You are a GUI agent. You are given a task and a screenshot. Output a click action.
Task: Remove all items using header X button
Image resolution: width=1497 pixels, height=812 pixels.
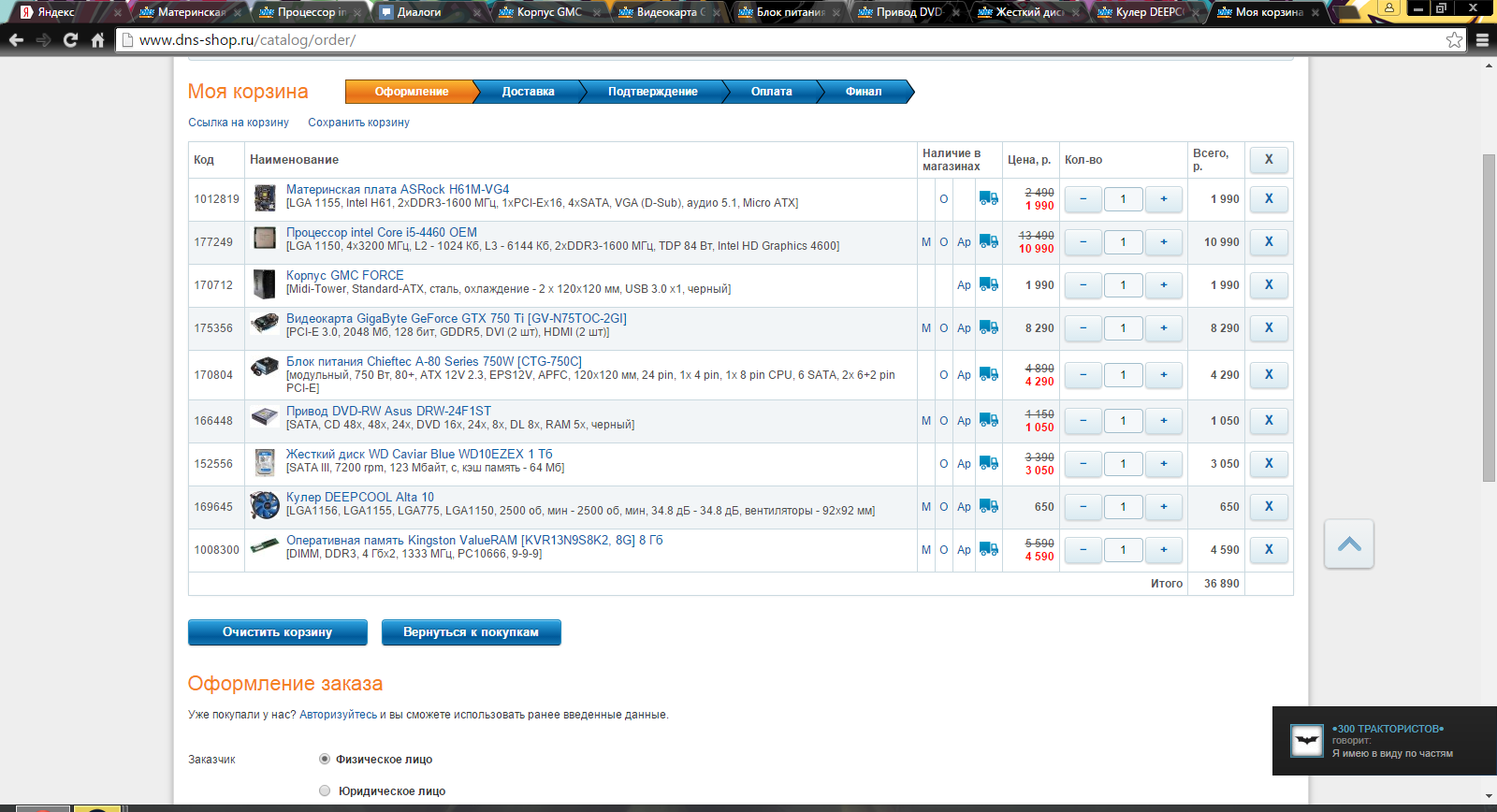pyautogui.click(x=1269, y=159)
